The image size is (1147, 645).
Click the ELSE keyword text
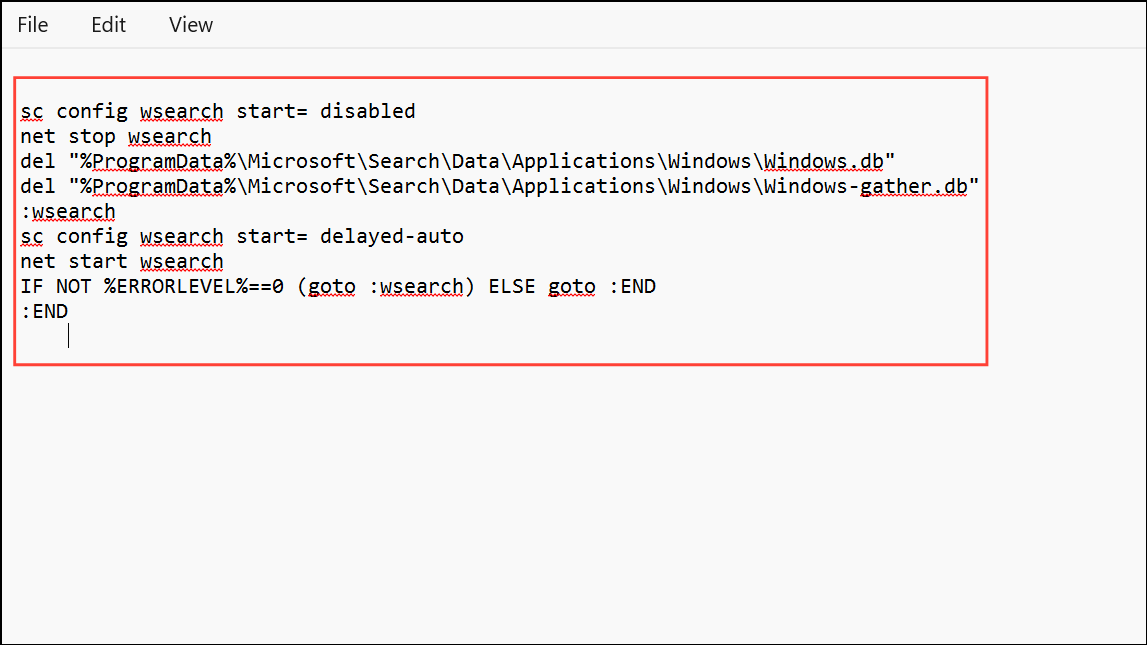[511, 286]
